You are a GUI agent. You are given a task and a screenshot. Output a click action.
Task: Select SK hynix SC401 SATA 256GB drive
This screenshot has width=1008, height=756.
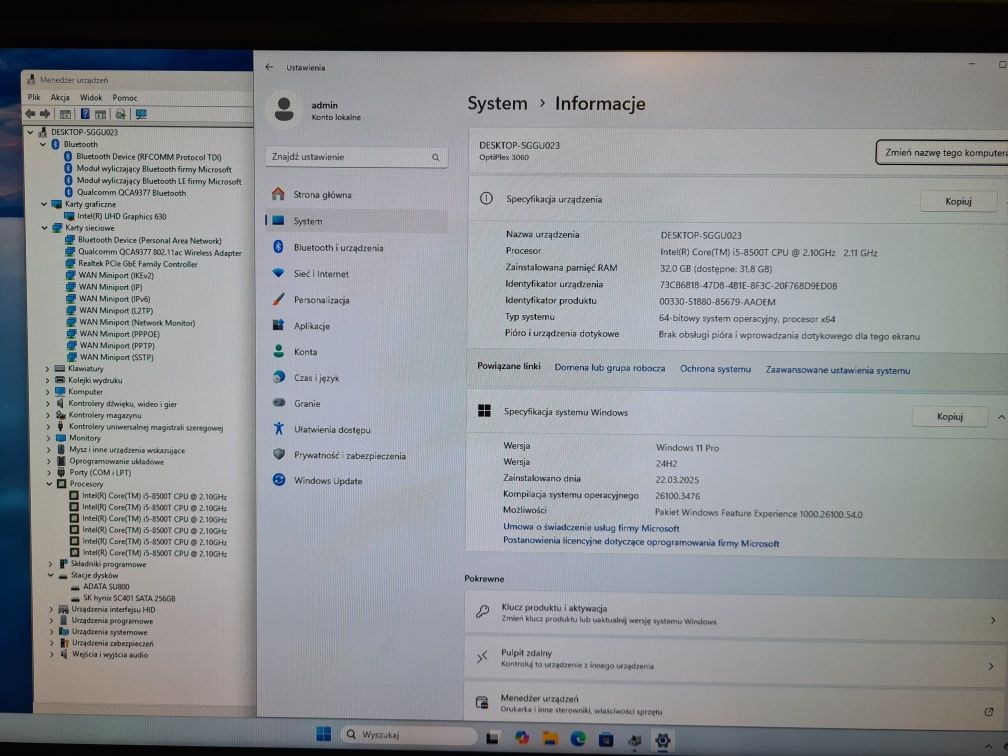[129, 598]
